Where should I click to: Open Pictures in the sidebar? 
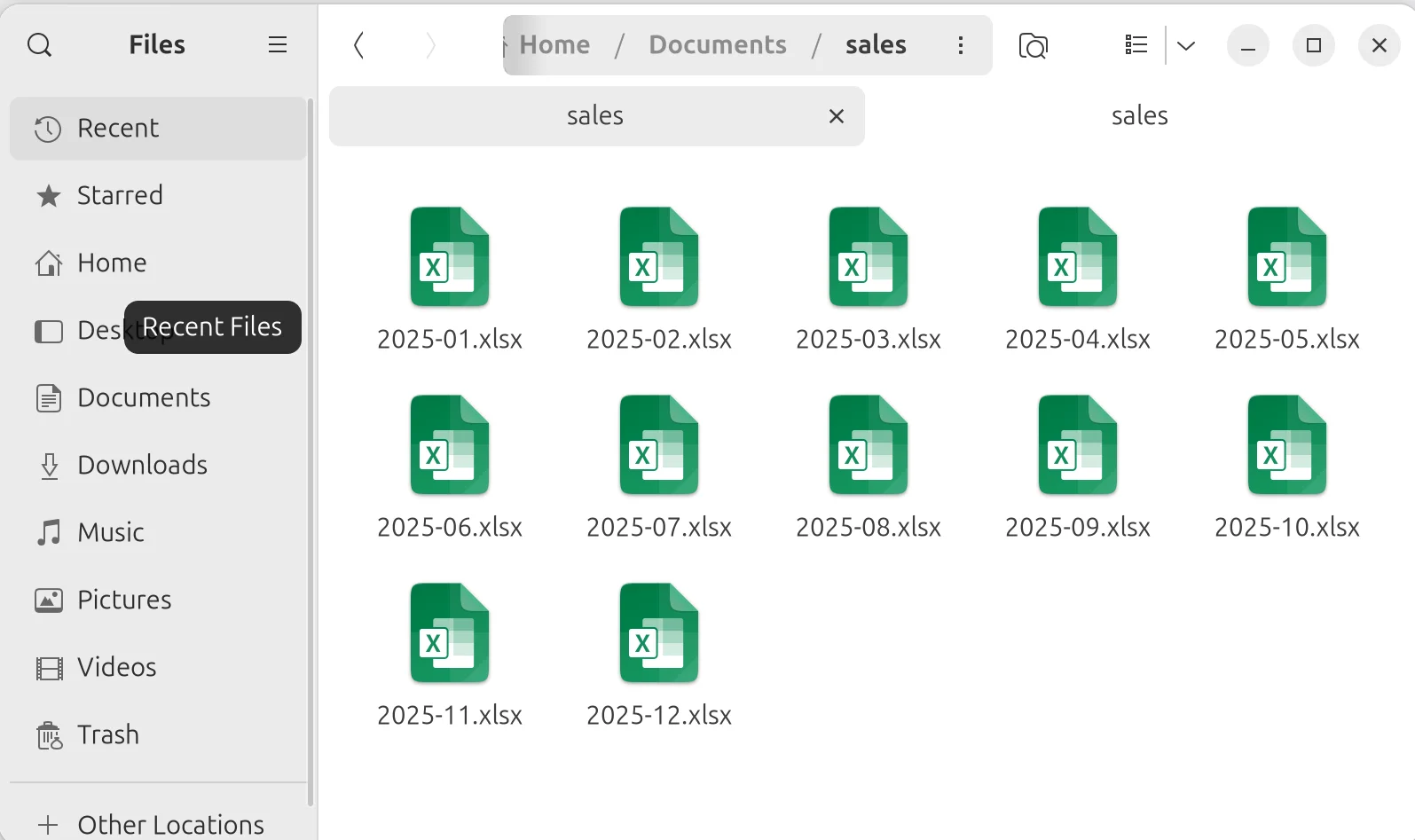coord(158,601)
